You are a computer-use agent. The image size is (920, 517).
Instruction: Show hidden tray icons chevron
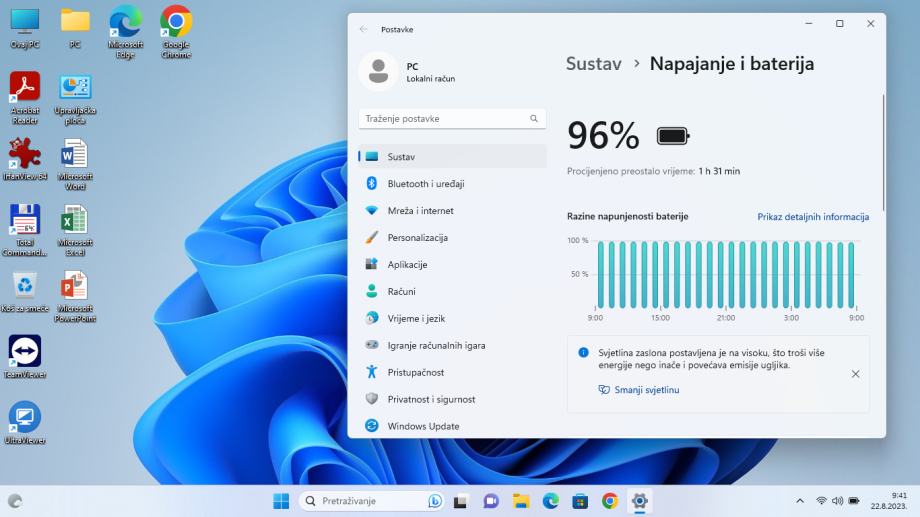coord(800,501)
